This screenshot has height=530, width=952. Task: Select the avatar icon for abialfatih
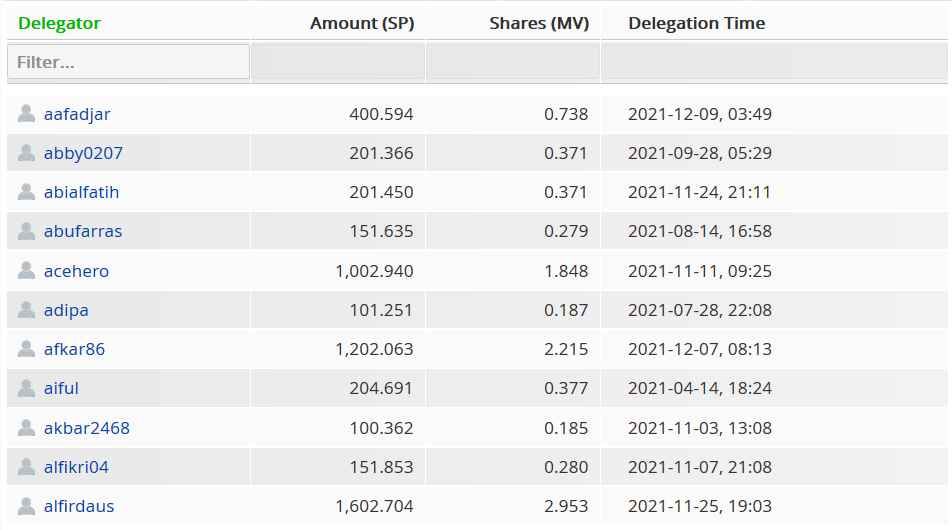coord(26,192)
